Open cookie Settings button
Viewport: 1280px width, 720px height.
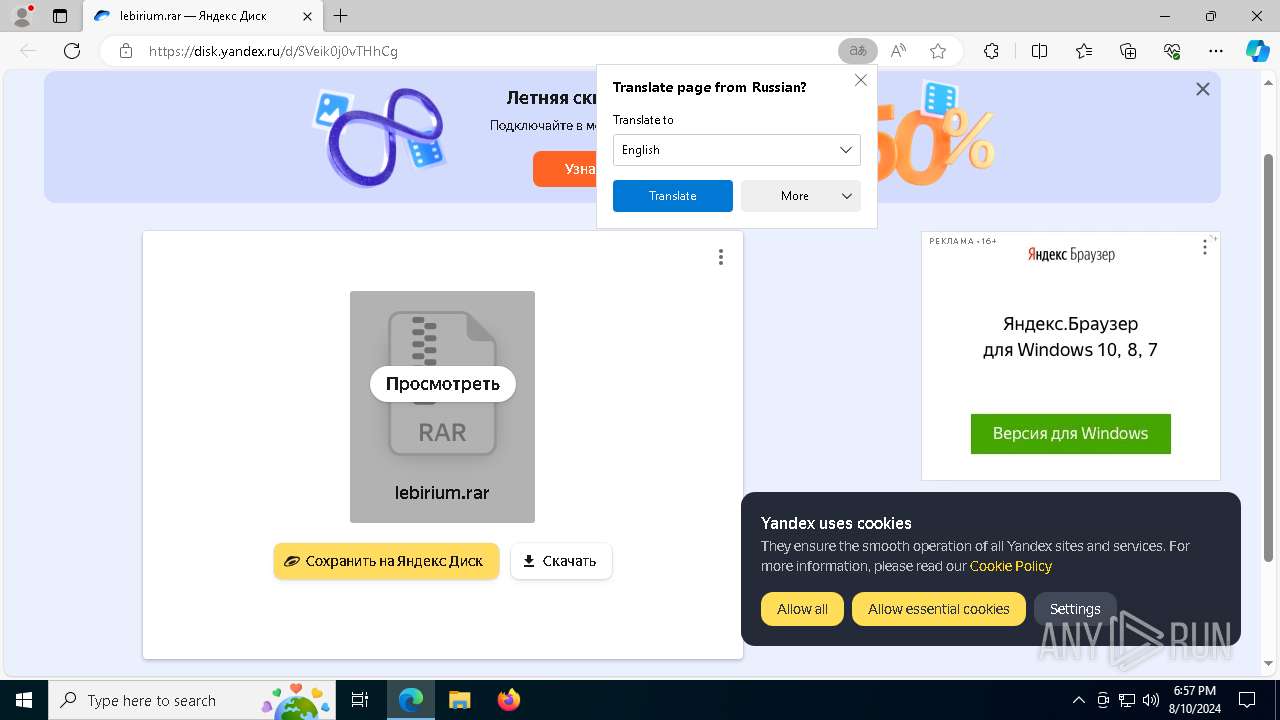[1075, 609]
